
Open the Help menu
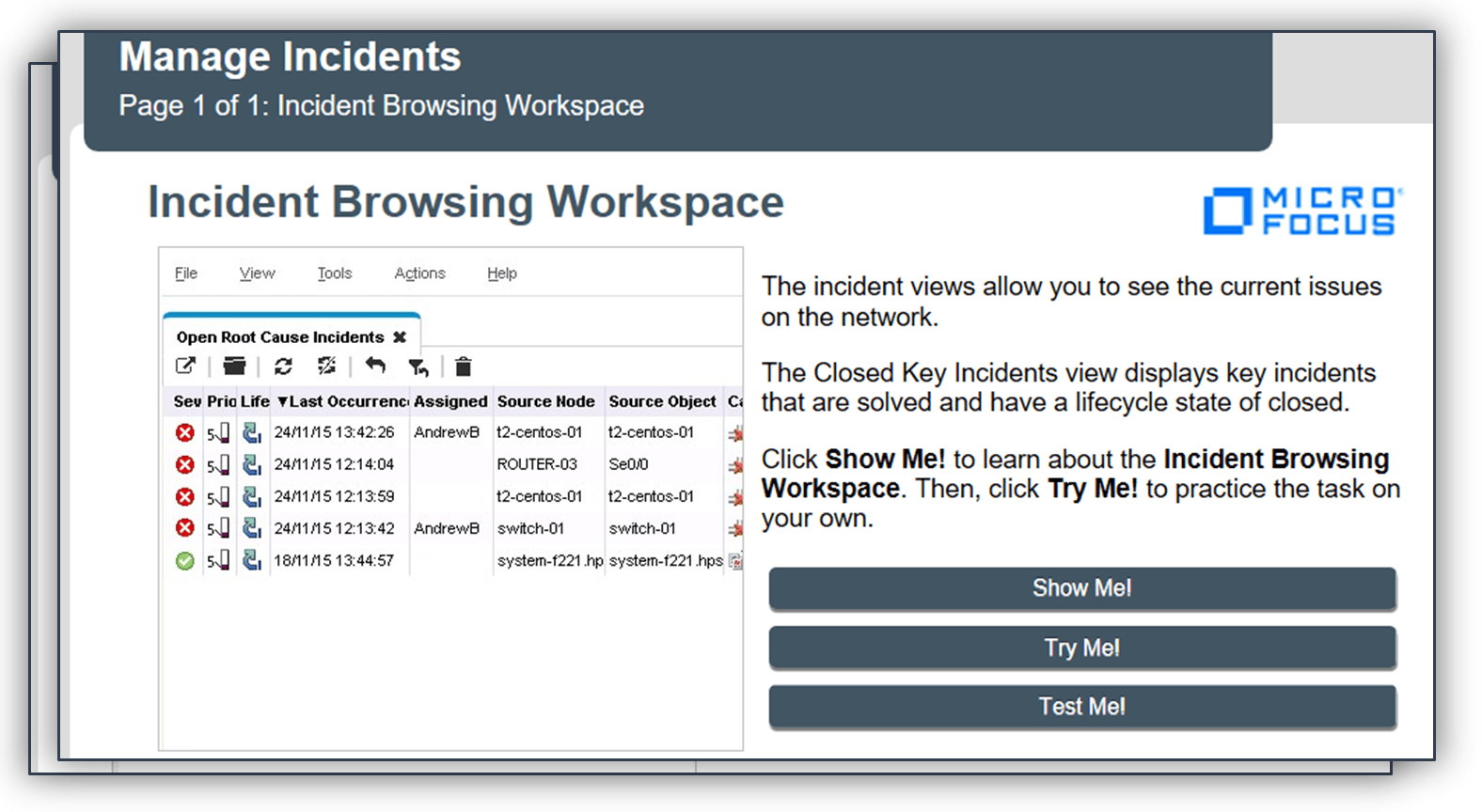pyautogui.click(x=501, y=273)
